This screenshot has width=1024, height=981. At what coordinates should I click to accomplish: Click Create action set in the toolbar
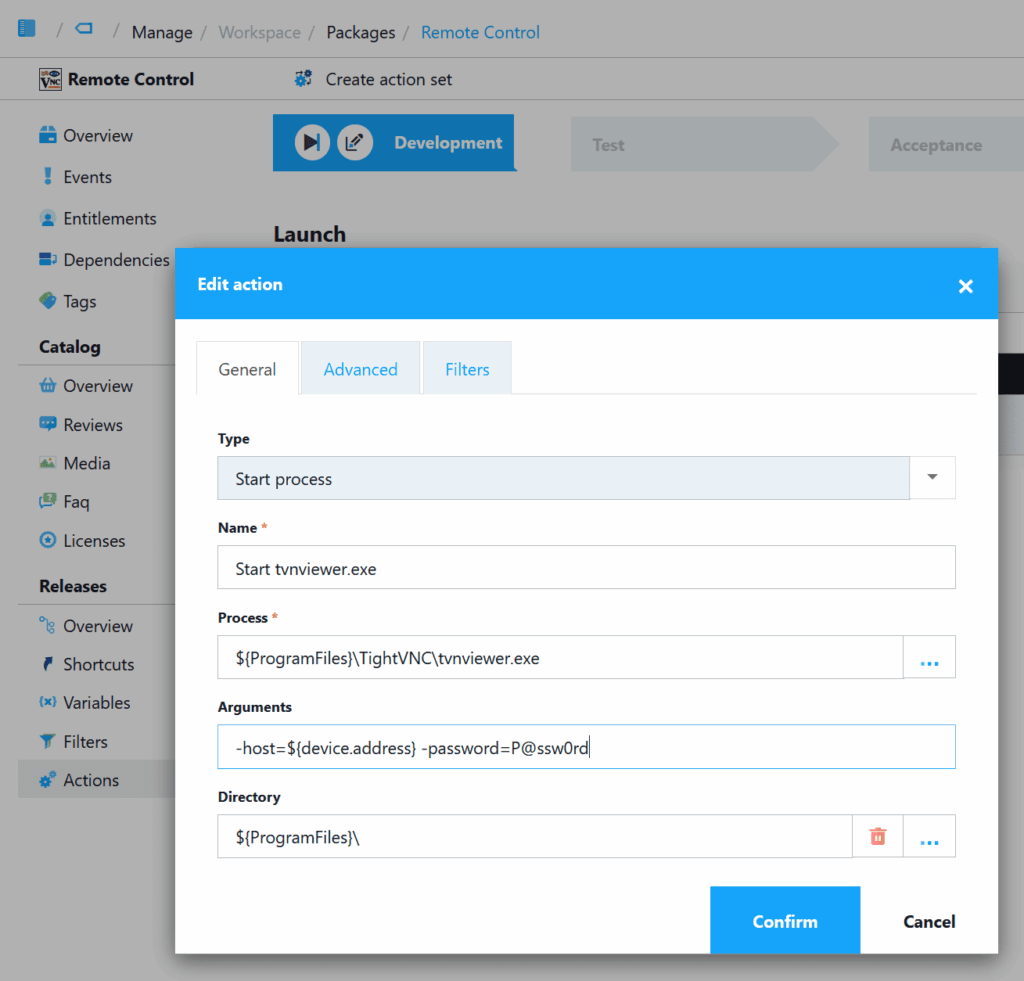point(388,79)
